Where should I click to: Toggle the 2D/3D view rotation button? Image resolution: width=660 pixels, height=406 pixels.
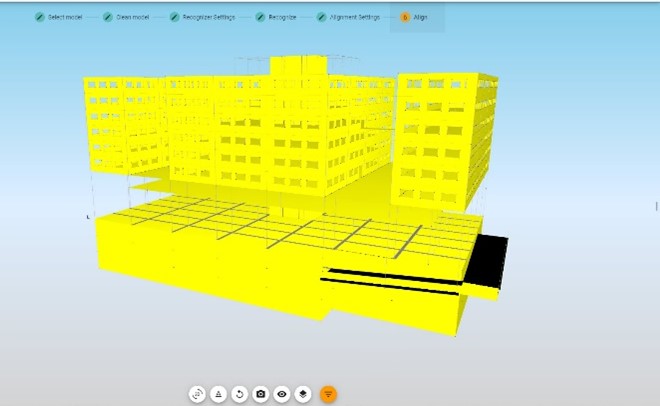point(197,394)
